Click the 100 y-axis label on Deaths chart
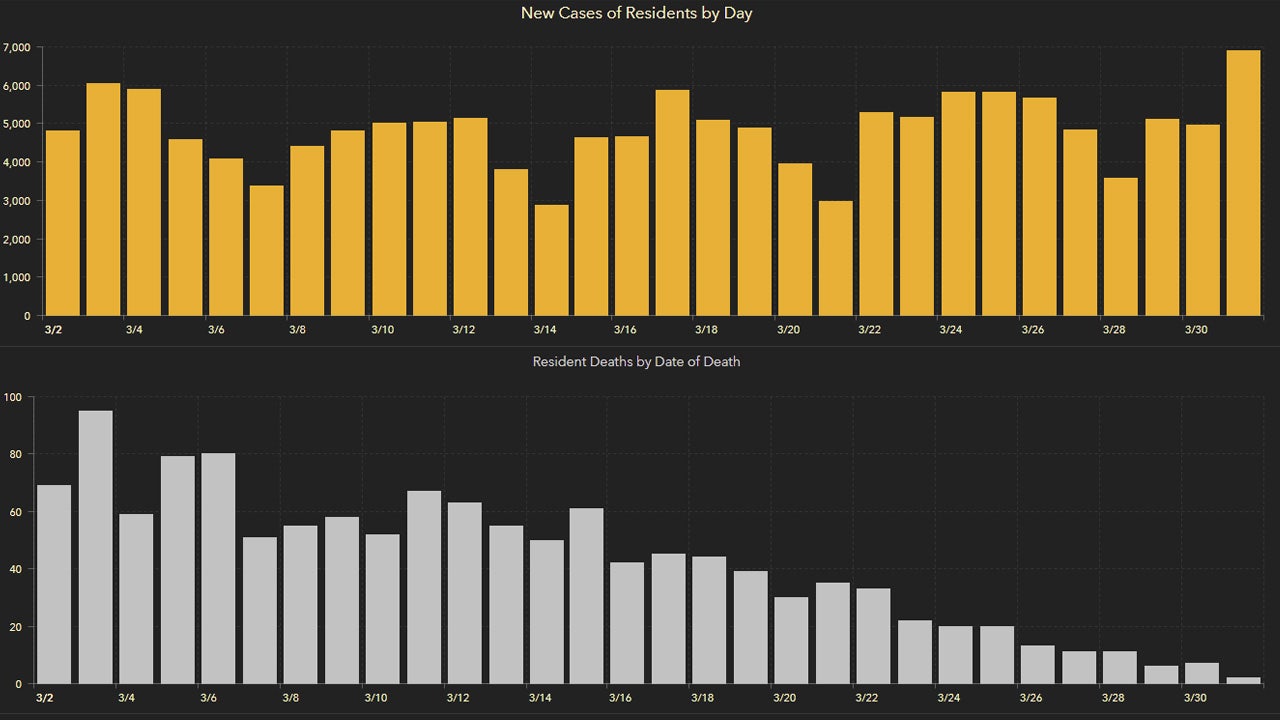The width and height of the screenshot is (1280, 720). tap(13, 397)
